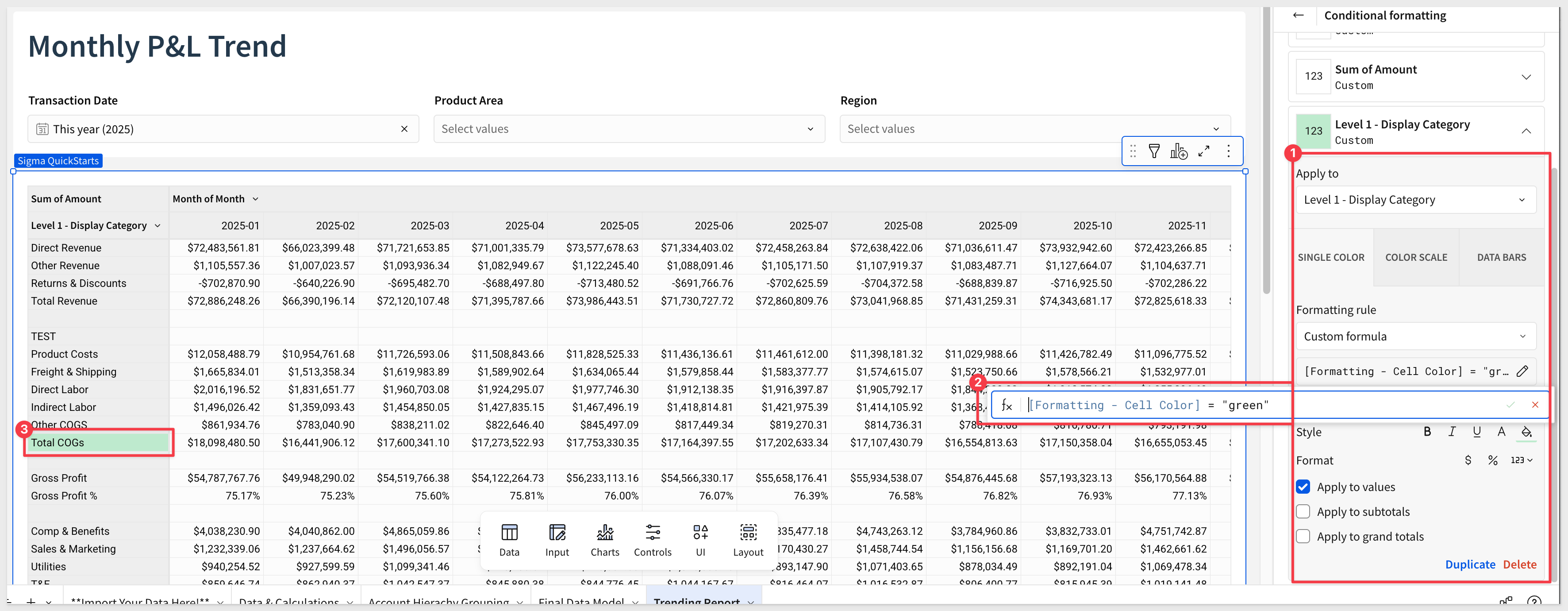Open the Layout element menu
Image resolution: width=1568 pixels, height=611 pixels.
[748, 540]
